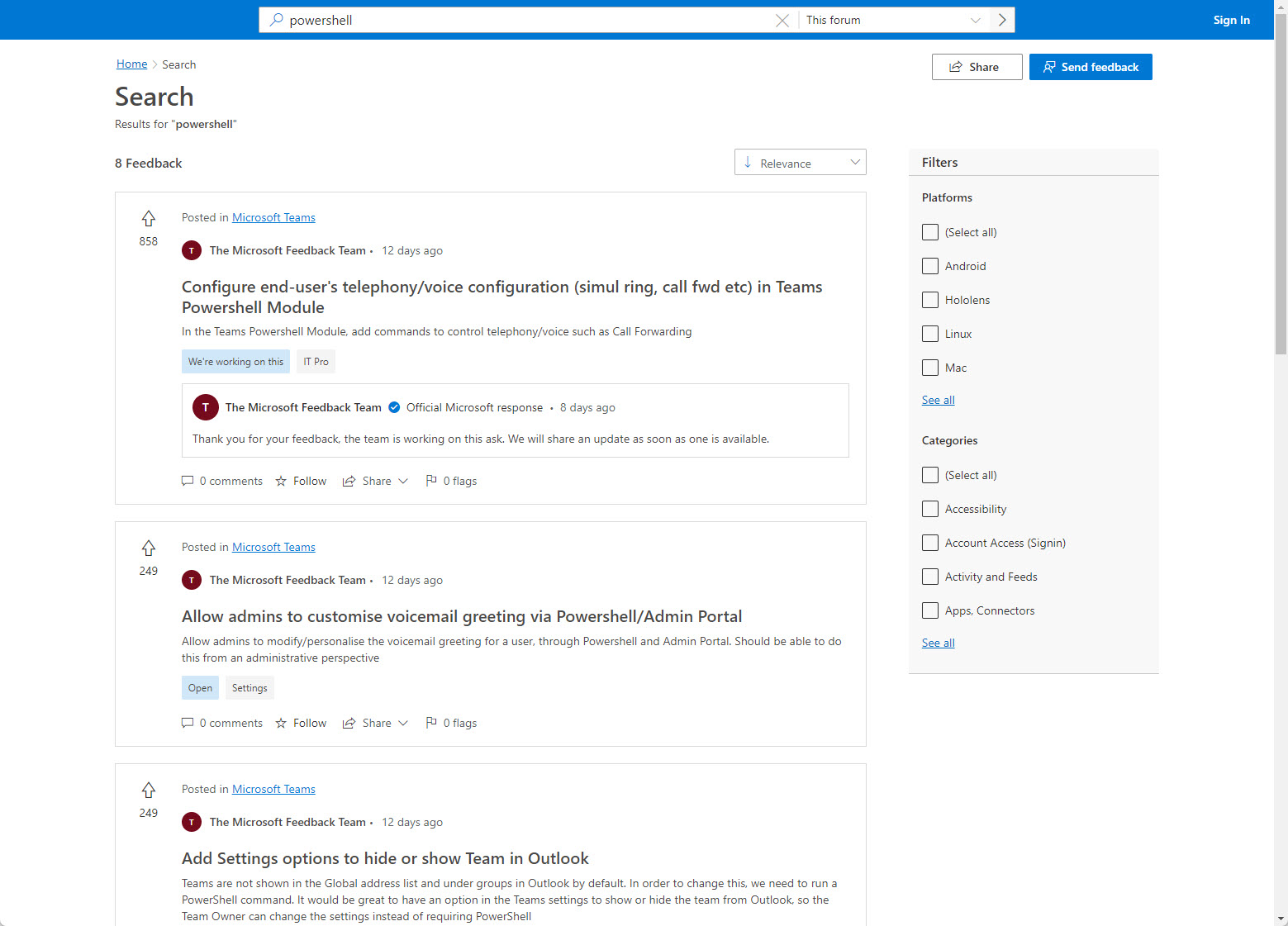Click See all under Platforms

[938, 401]
